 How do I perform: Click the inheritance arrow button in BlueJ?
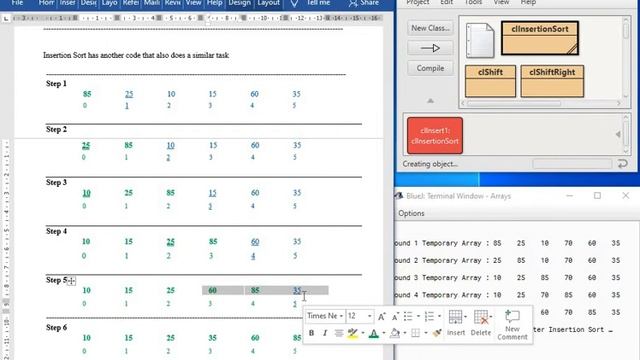coord(430,48)
